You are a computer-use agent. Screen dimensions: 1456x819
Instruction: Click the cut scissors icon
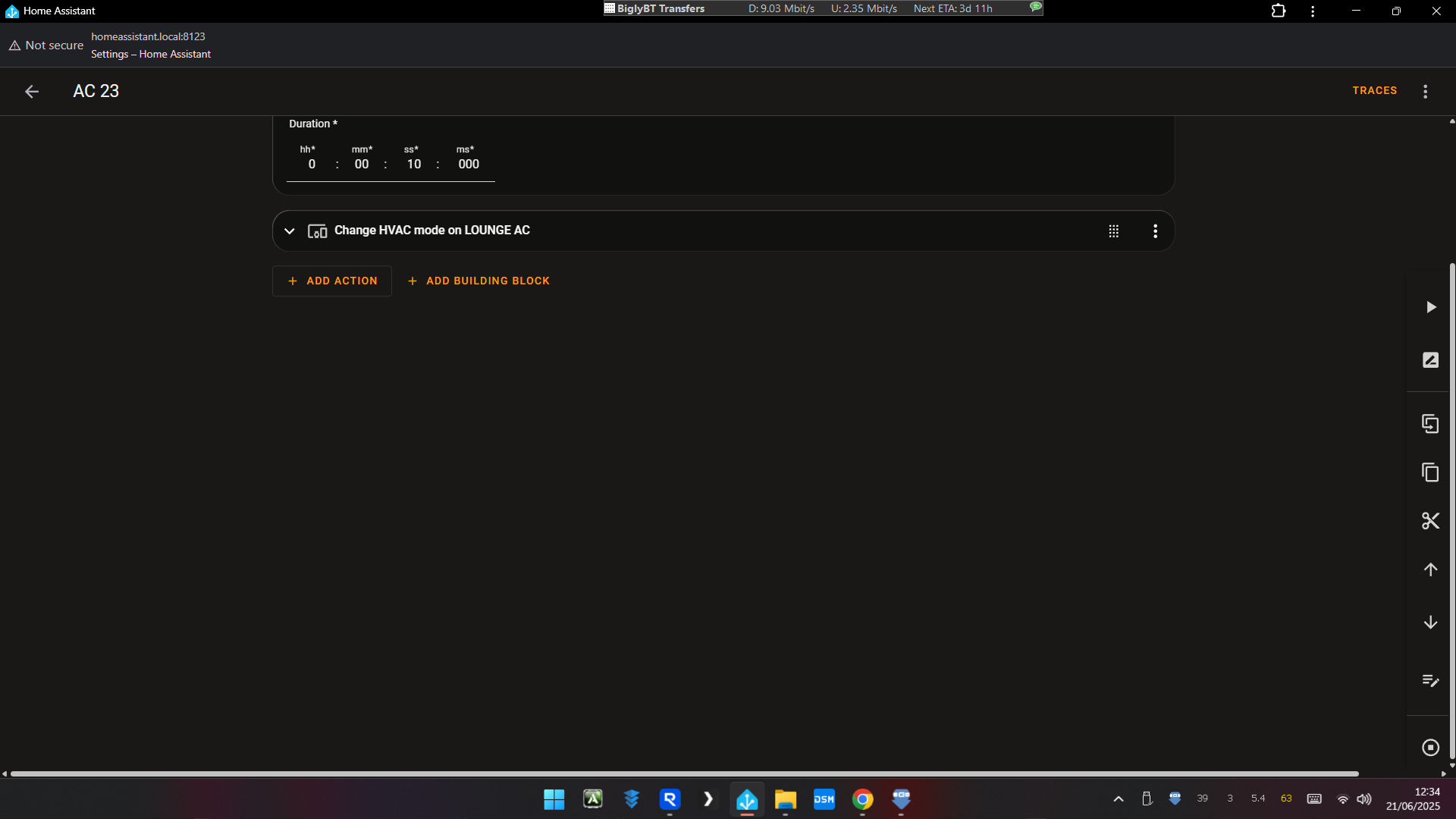pyautogui.click(x=1430, y=521)
